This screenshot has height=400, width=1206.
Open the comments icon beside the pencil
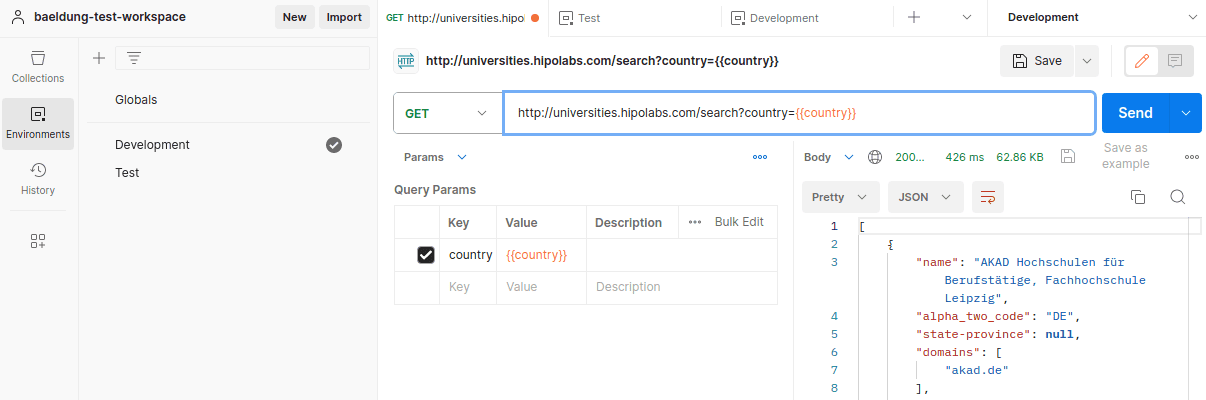tap(1175, 61)
